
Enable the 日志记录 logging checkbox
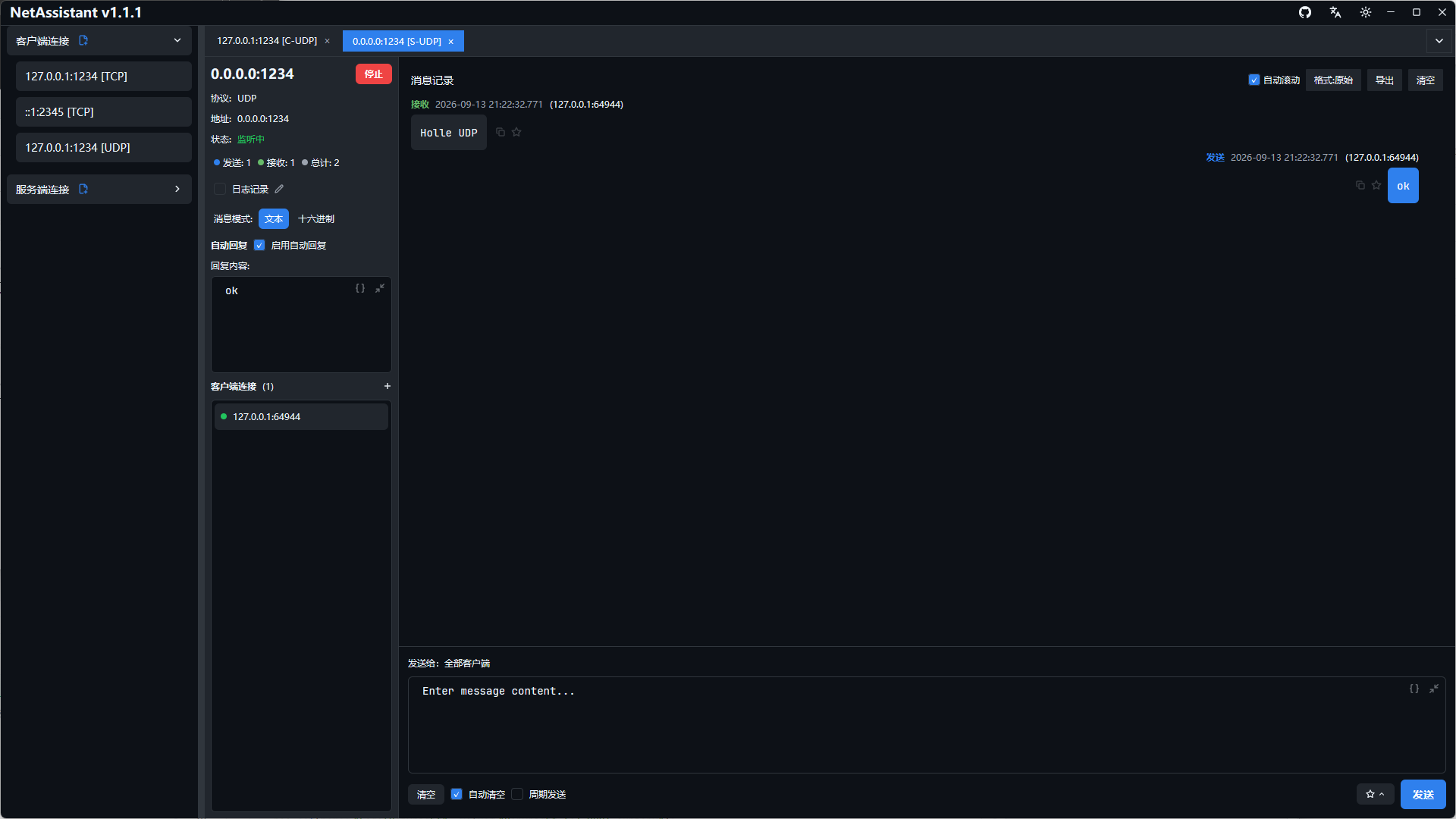220,189
